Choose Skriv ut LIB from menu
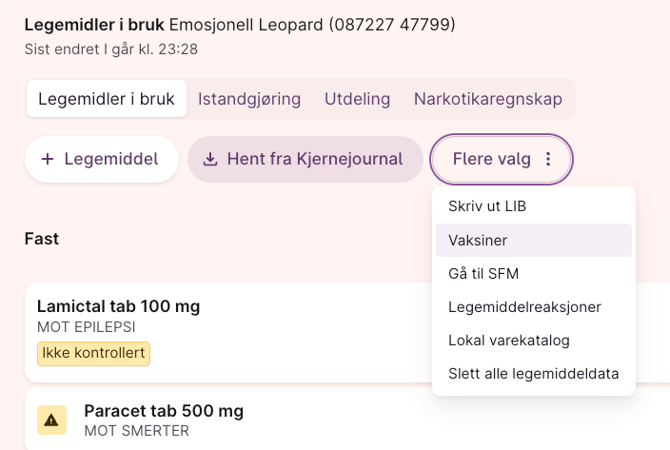The height and width of the screenshot is (450, 670). pos(487,207)
